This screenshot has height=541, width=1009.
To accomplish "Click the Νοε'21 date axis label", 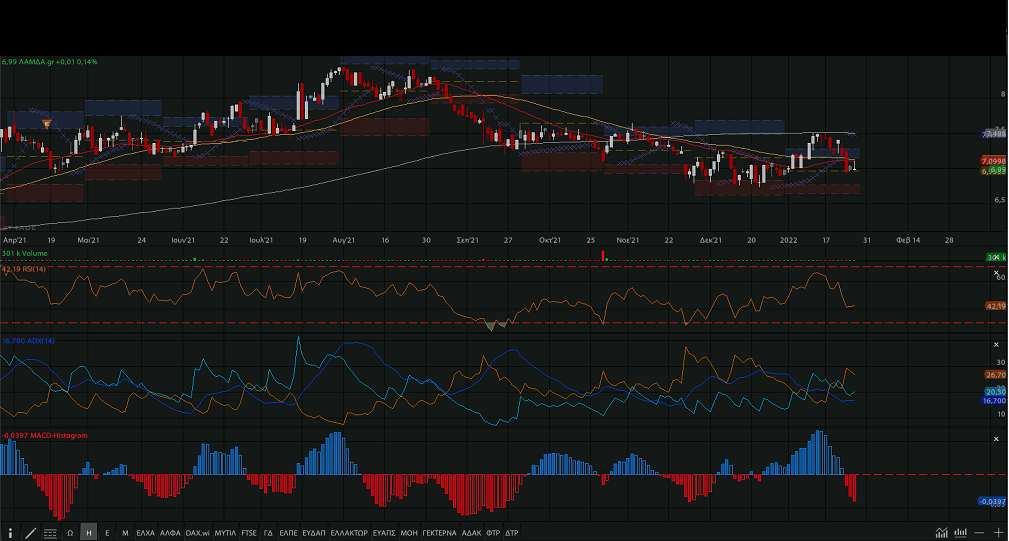I will click(628, 240).
